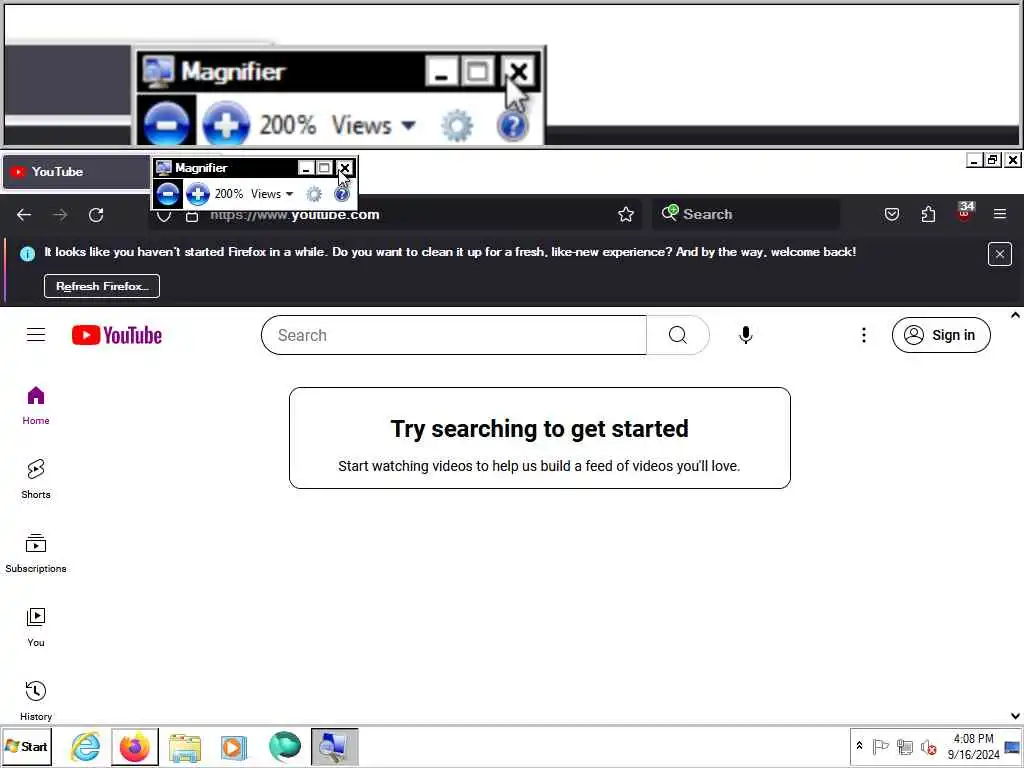Open Magnifier help question icon
1024x768 pixels.
click(342, 194)
